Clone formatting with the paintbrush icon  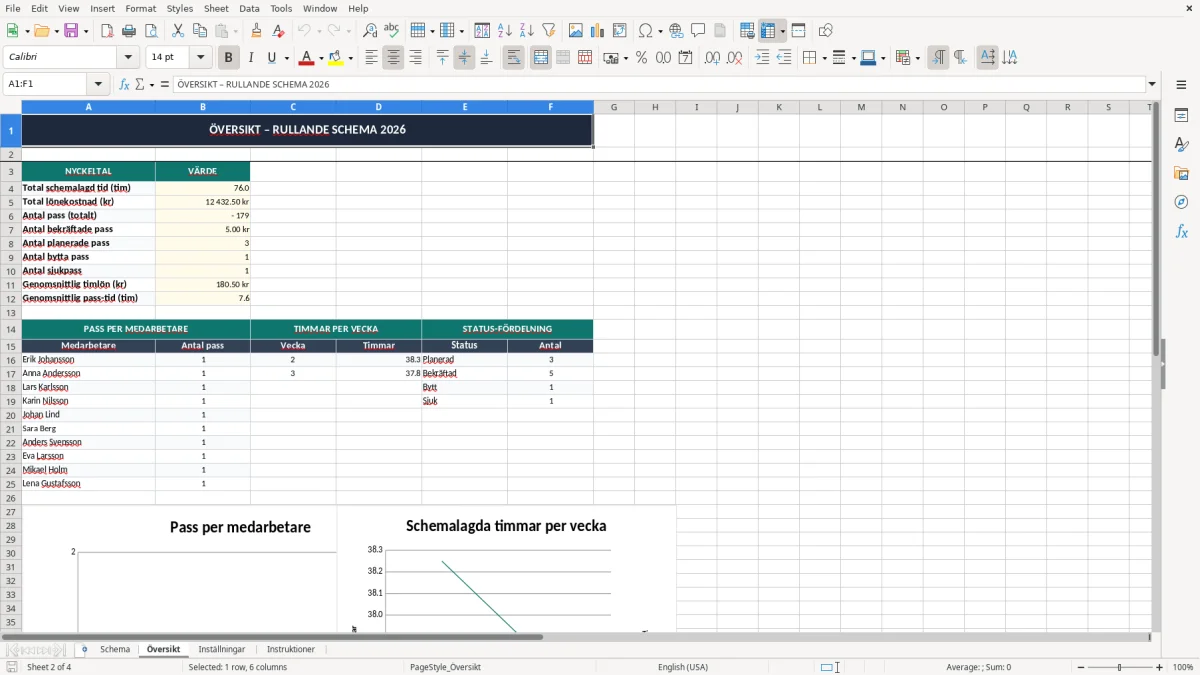(x=257, y=31)
